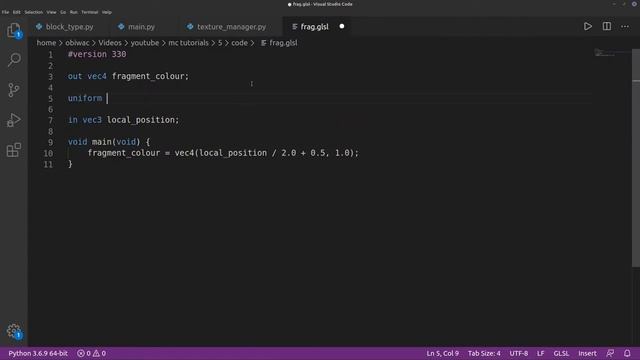
Task: Change LF end of line sequence
Action: (540, 353)
